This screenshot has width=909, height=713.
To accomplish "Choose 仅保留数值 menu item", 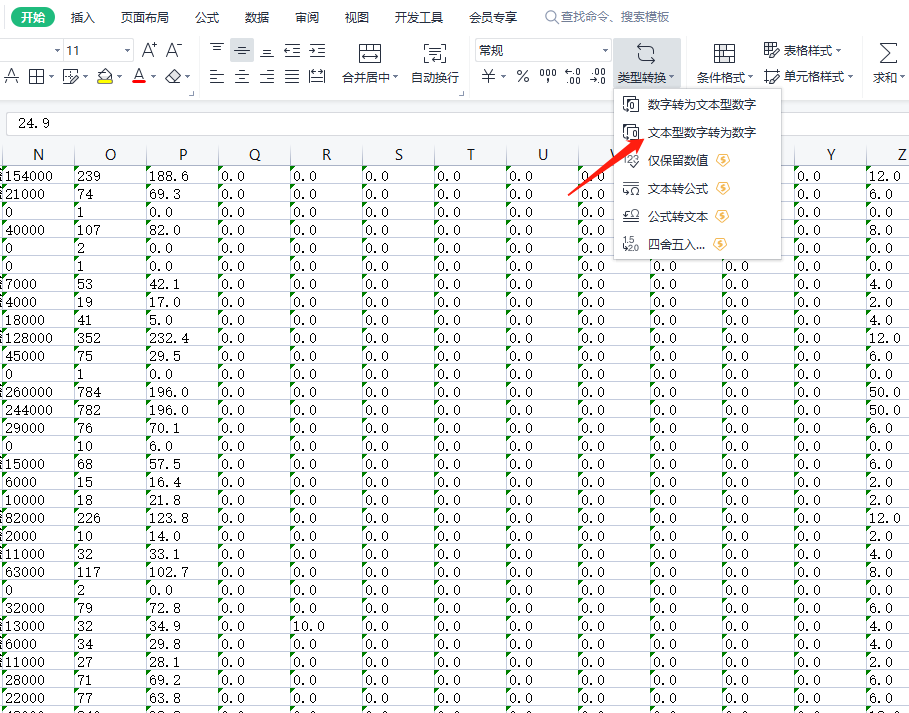I will click(x=697, y=160).
